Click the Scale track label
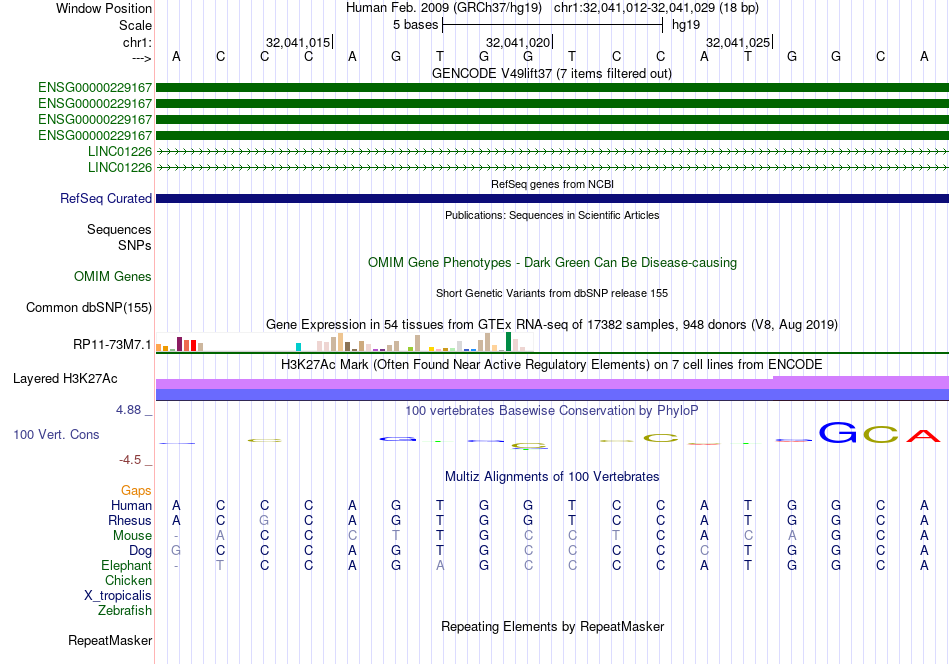 135,25
